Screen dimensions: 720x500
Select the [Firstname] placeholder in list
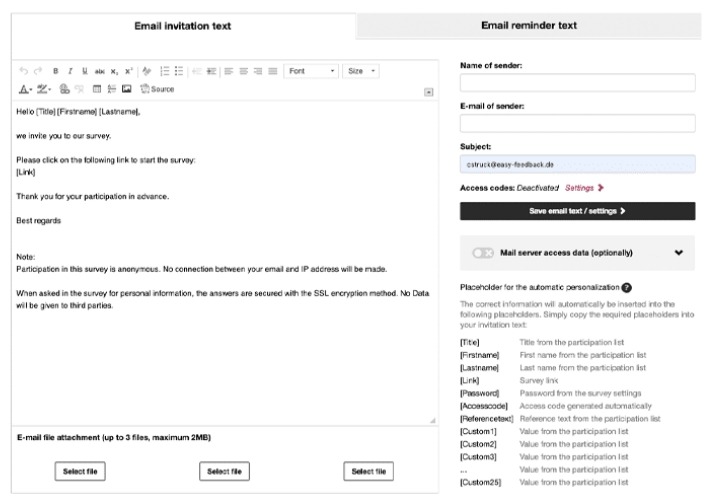click(479, 355)
